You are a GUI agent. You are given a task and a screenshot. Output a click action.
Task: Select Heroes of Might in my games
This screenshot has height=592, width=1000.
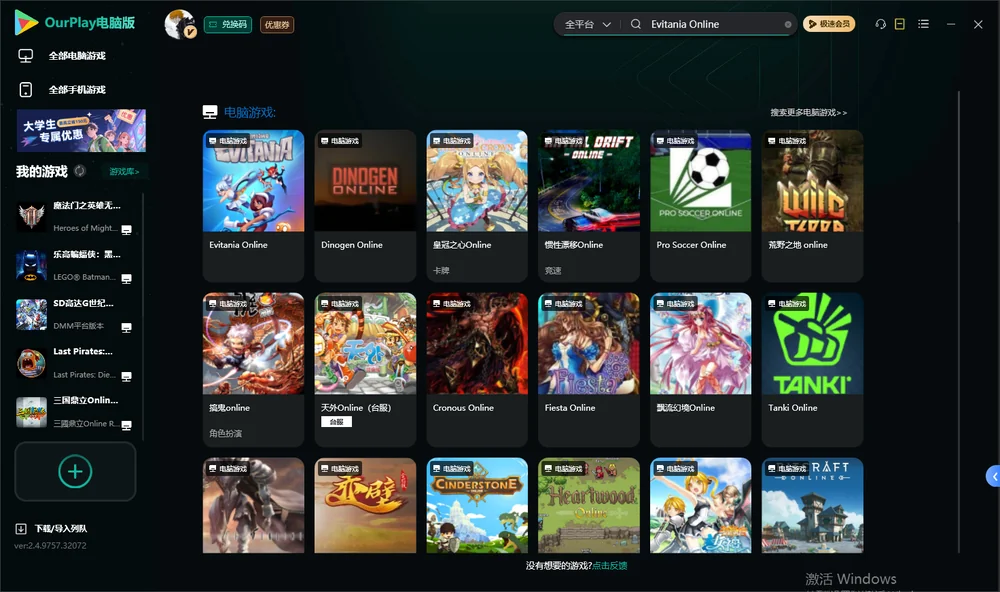click(75, 217)
